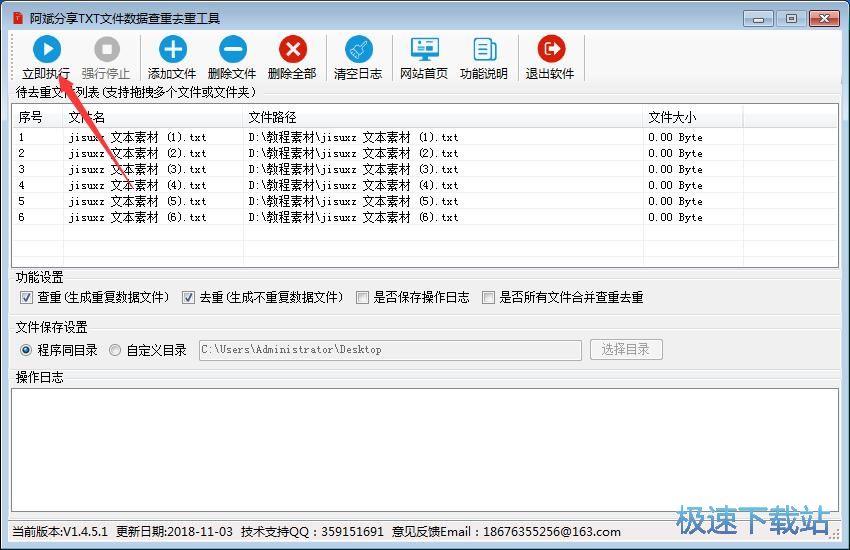850x550 pixels.
Task: Click the 删除全部 red X icon
Action: 292,49
